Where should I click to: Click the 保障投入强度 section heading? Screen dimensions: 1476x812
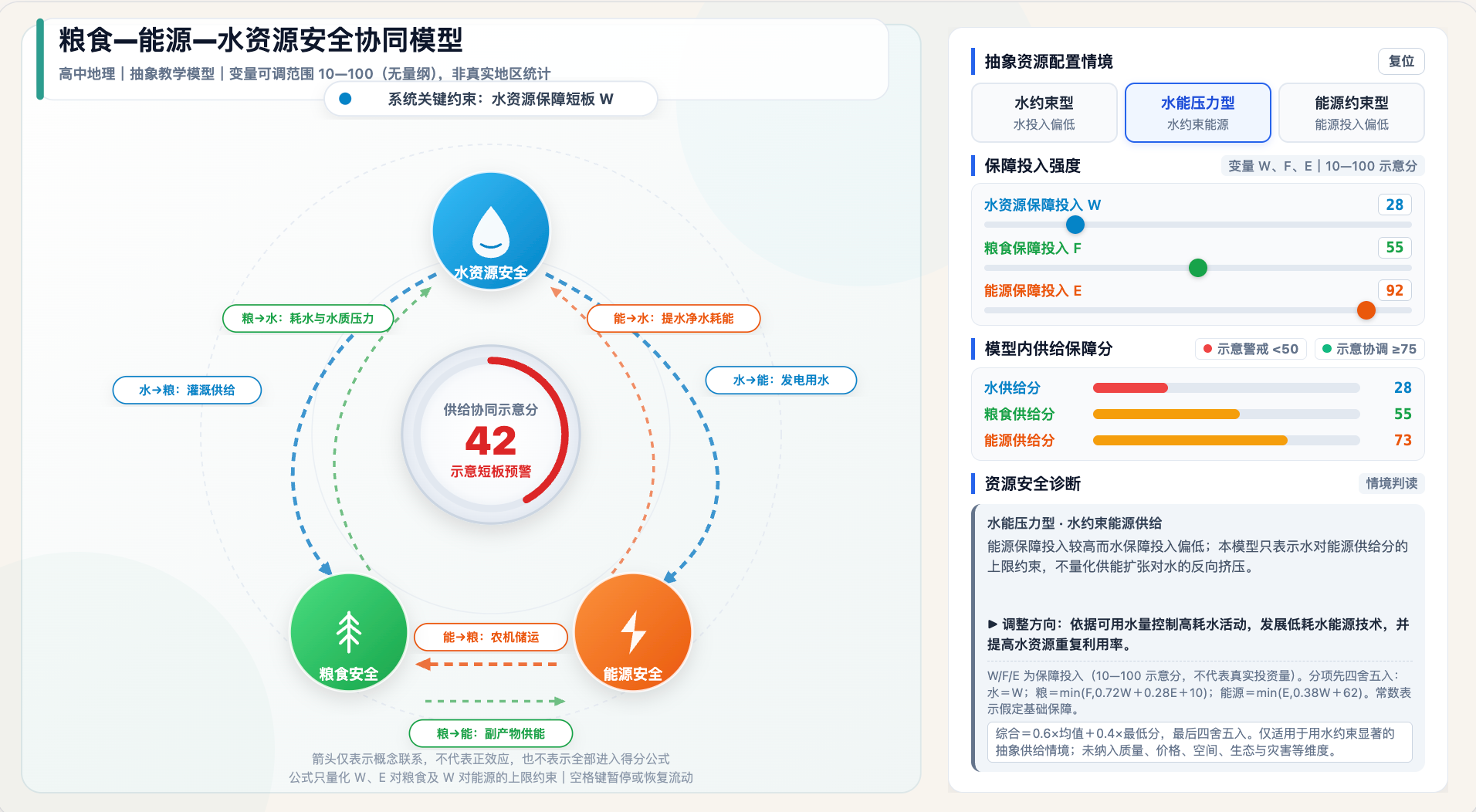click(1032, 165)
